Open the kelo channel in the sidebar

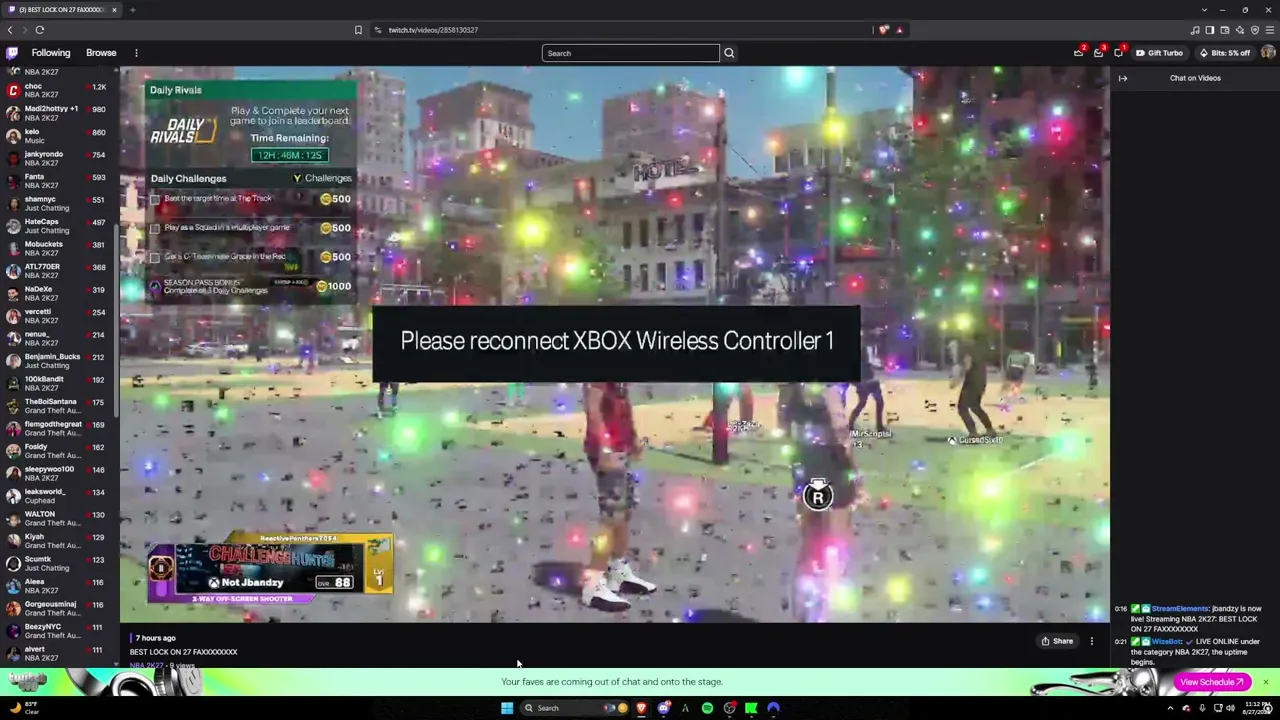[56, 136]
